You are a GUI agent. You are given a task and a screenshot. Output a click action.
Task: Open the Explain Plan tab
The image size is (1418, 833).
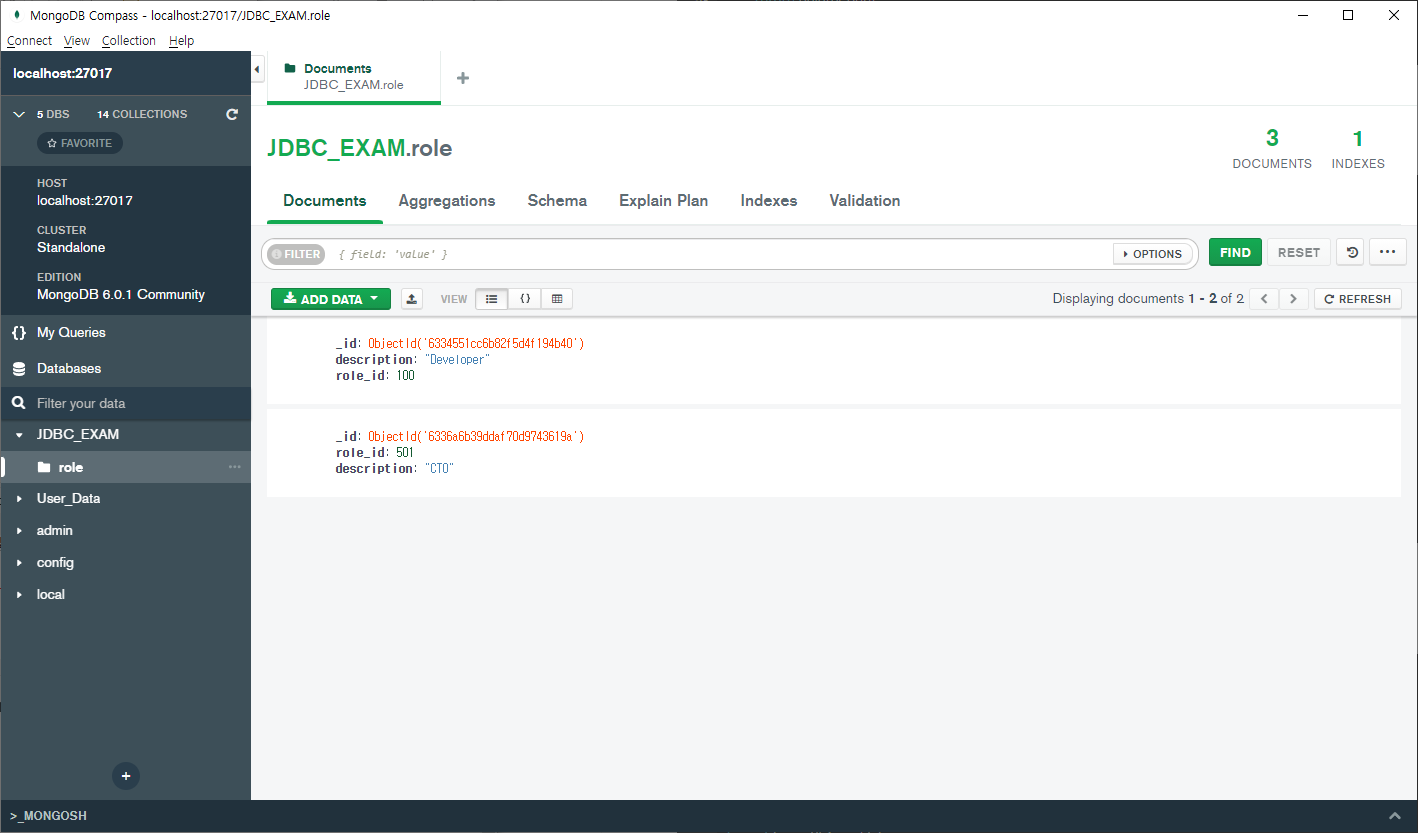click(664, 201)
